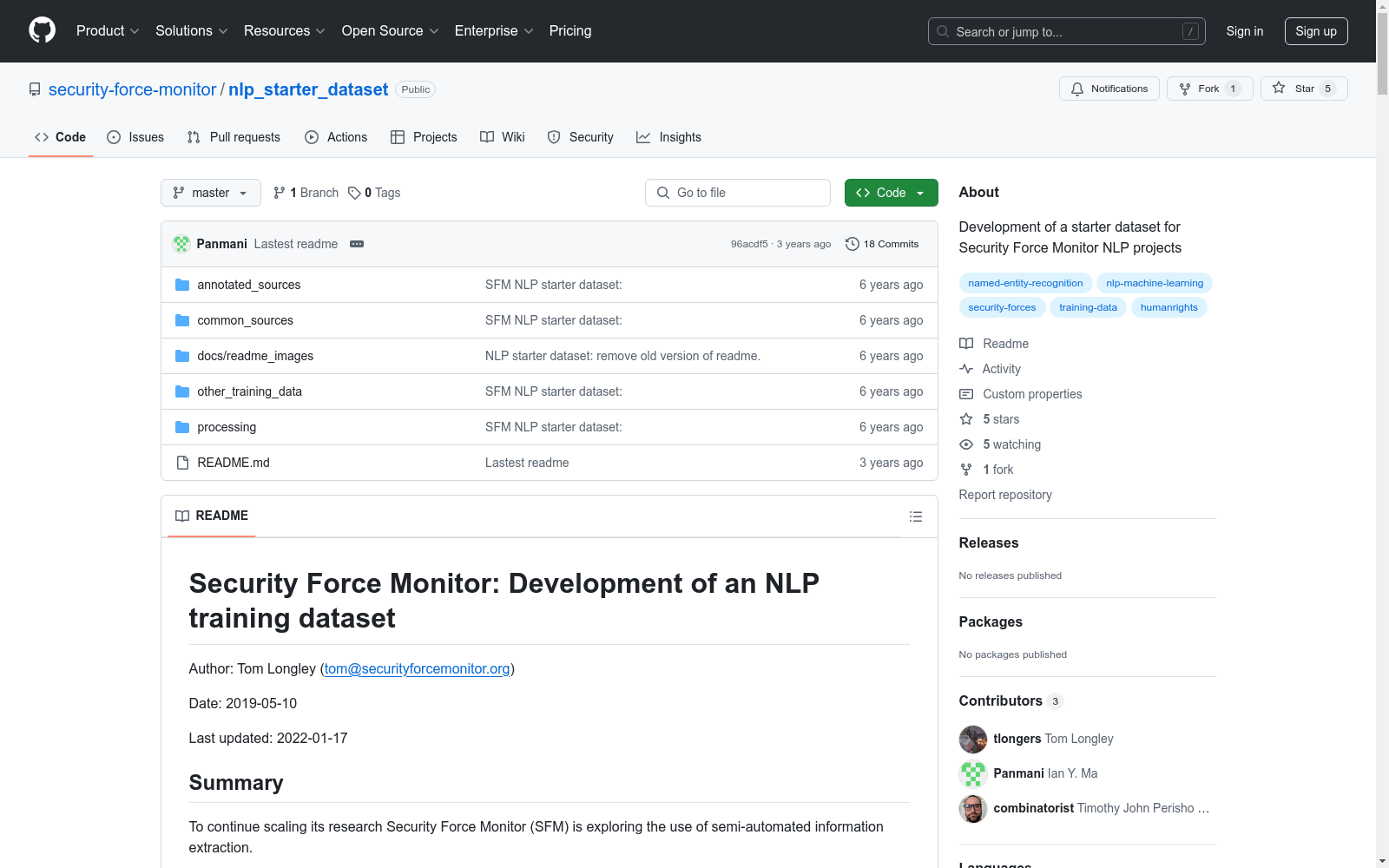Select the security-forces topic tag
This screenshot has width=1389, height=868.
point(1002,307)
